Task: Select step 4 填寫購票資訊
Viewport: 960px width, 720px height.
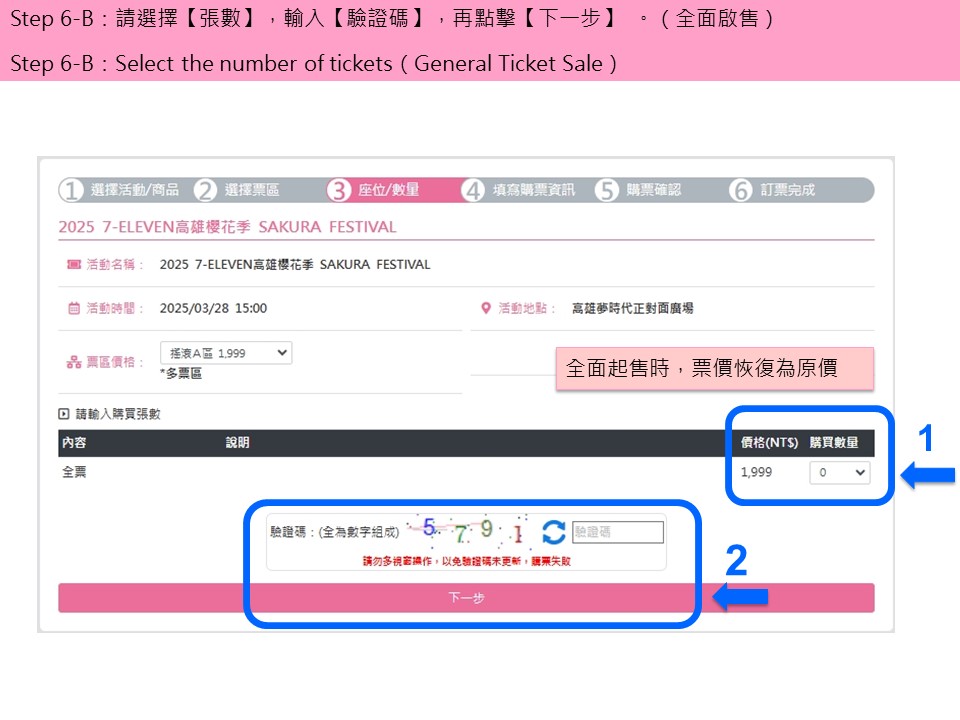Action: pos(518,190)
